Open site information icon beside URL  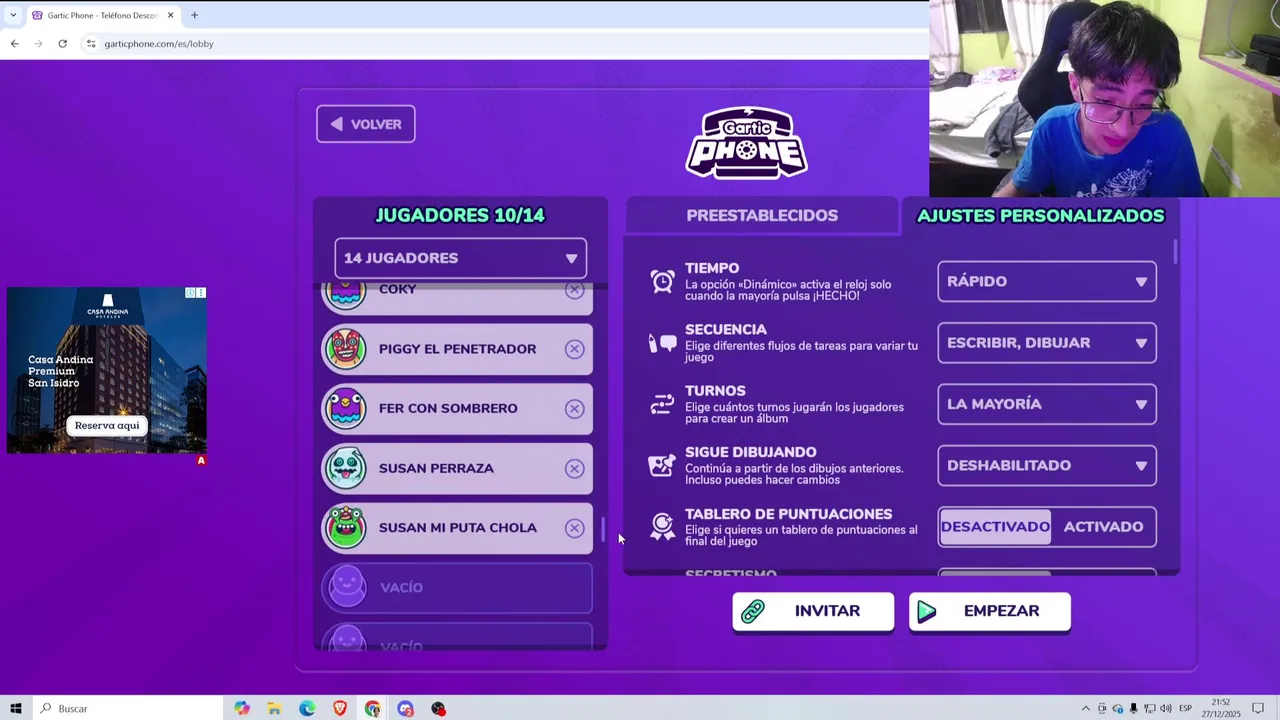coord(91,44)
